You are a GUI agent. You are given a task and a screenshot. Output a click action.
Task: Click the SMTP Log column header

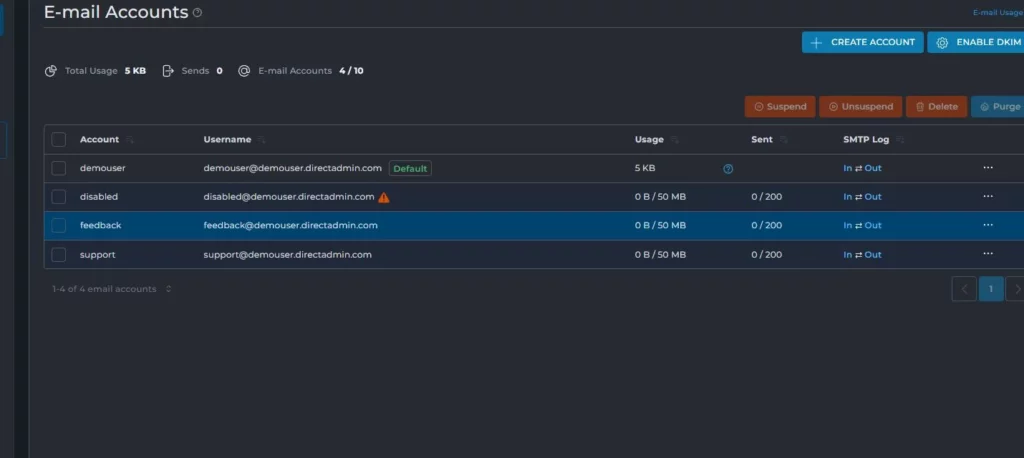[866, 139]
